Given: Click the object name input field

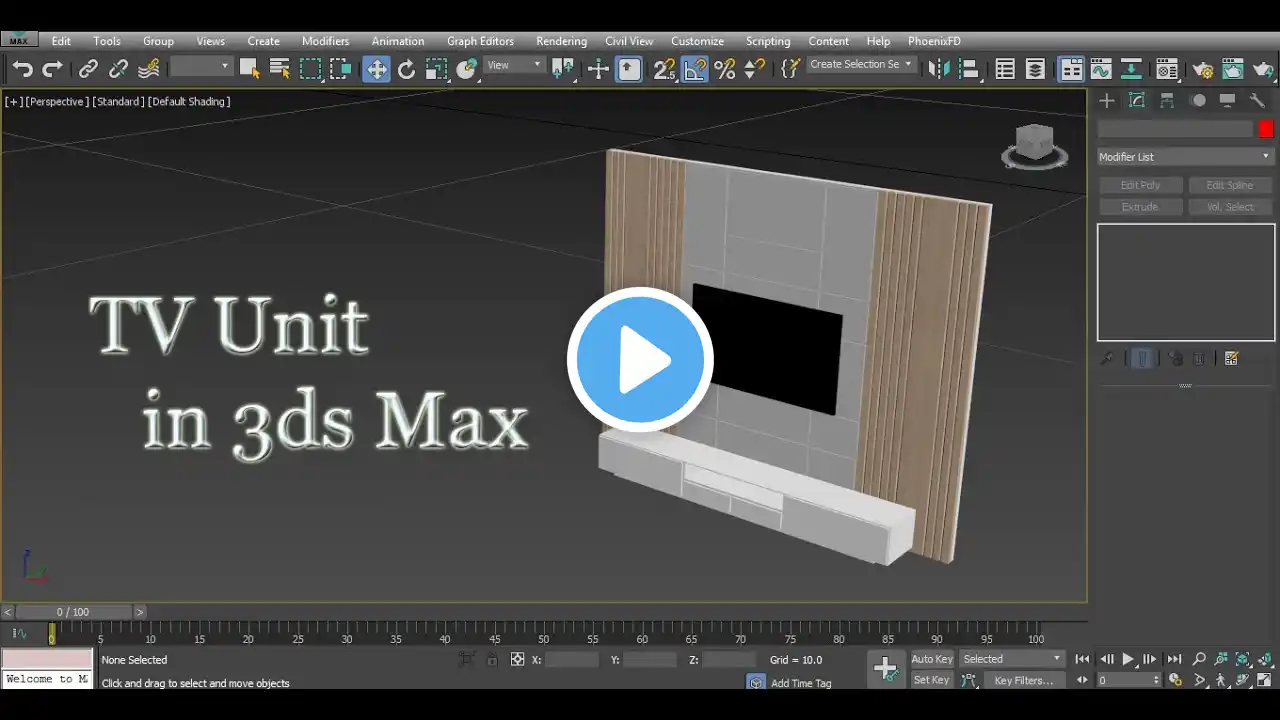Looking at the screenshot, I should pos(1175,129).
